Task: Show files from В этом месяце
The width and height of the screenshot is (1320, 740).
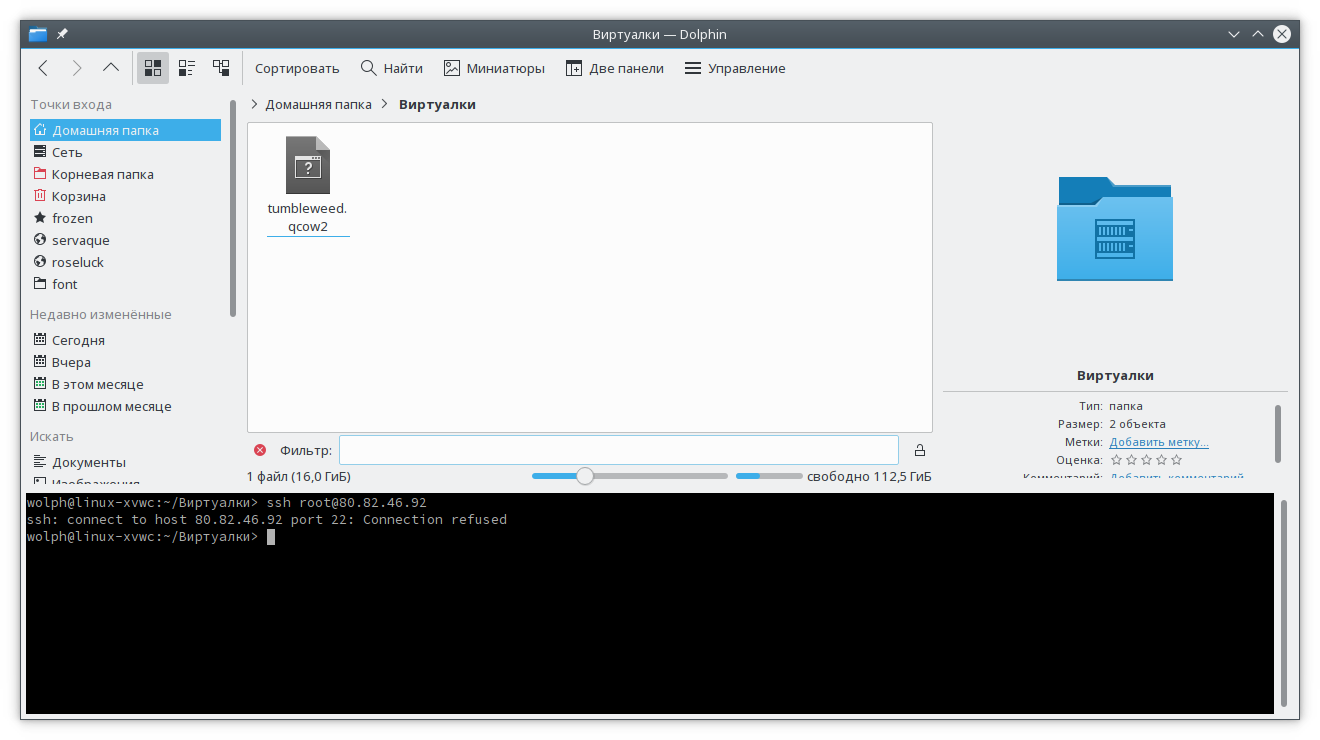Action: click(x=125, y=384)
